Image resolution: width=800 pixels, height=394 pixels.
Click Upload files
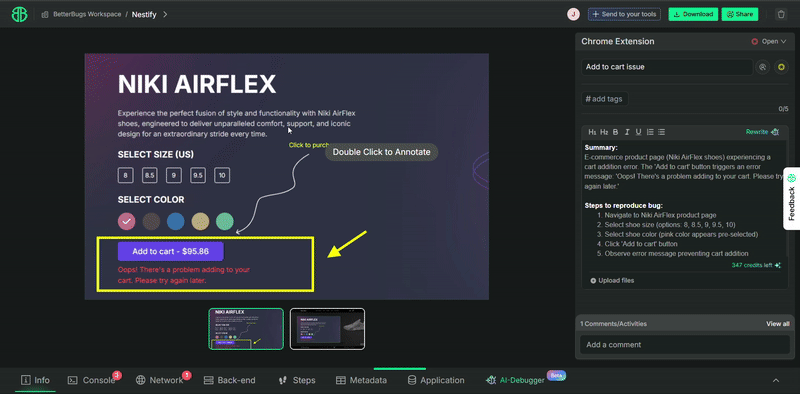pyautogui.click(x=612, y=280)
